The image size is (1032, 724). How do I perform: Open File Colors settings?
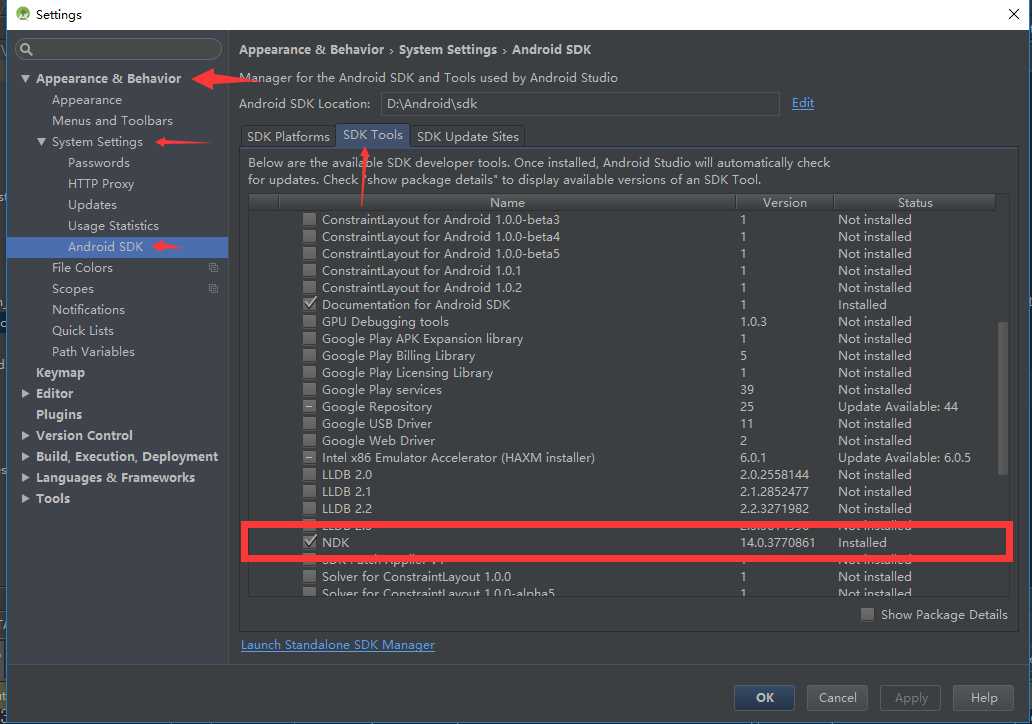[82, 268]
